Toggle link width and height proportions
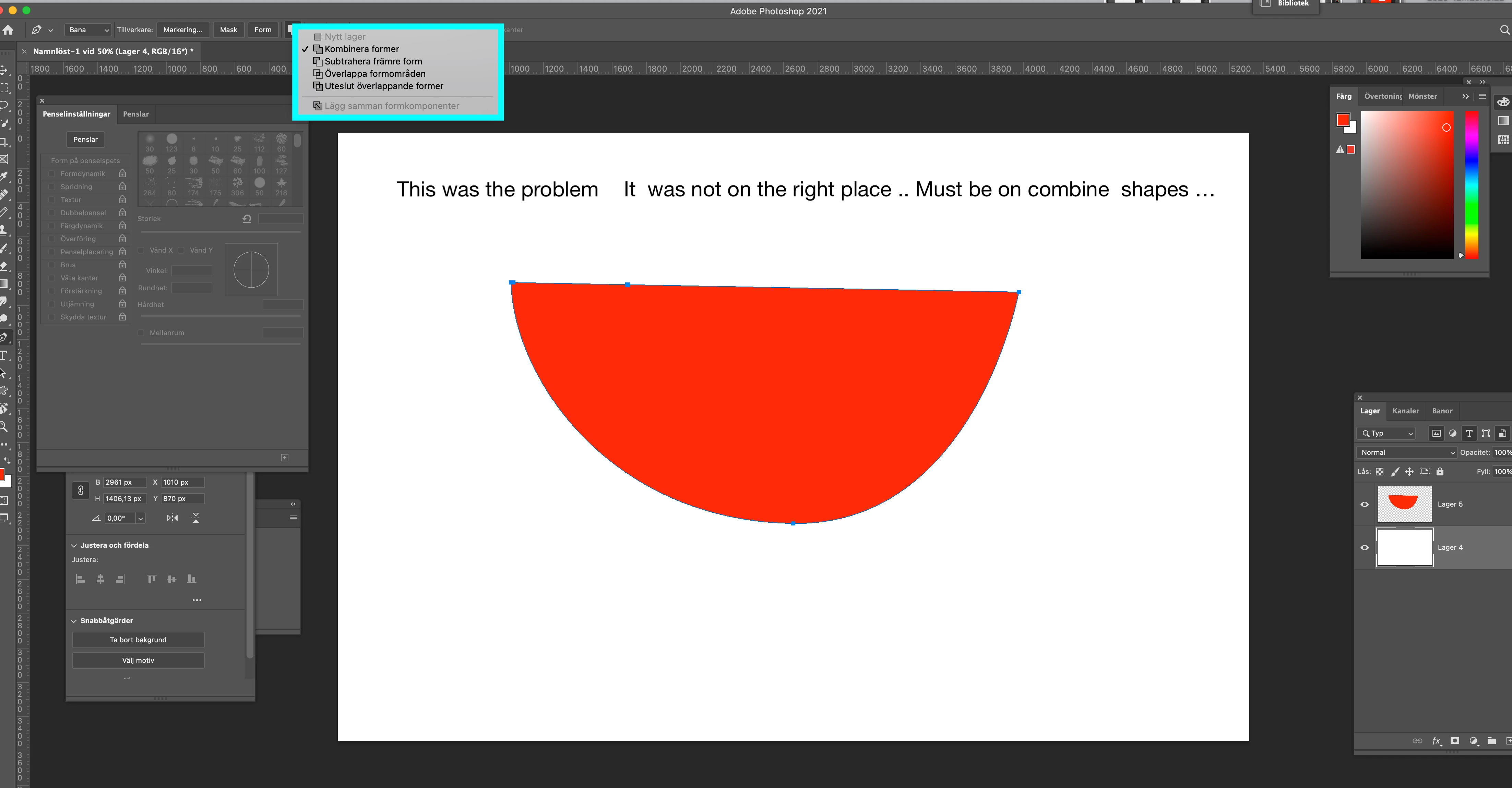 point(81,490)
